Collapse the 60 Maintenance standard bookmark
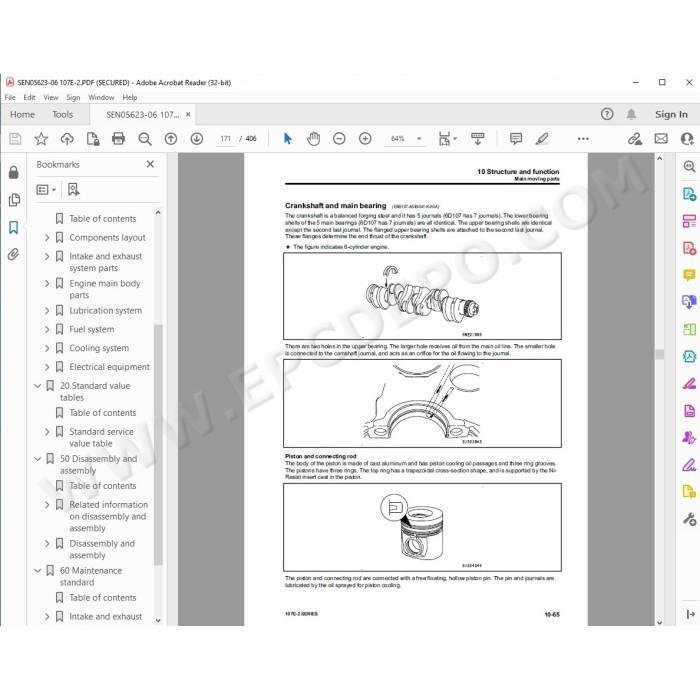This screenshot has width=700, height=700. point(38,570)
